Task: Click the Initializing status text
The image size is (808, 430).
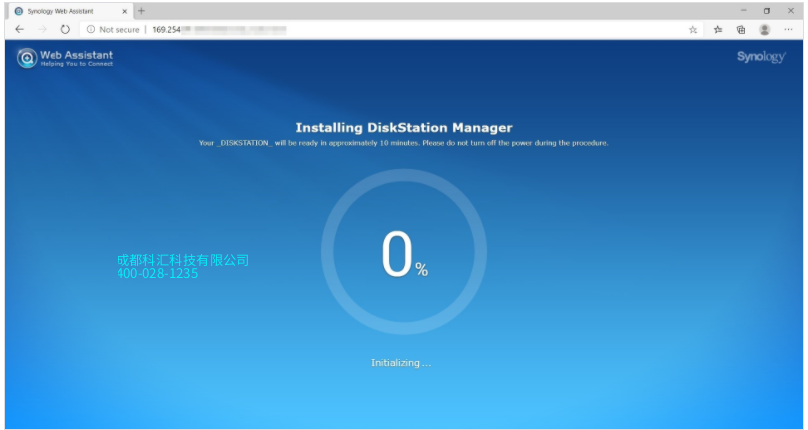Action: point(401,363)
